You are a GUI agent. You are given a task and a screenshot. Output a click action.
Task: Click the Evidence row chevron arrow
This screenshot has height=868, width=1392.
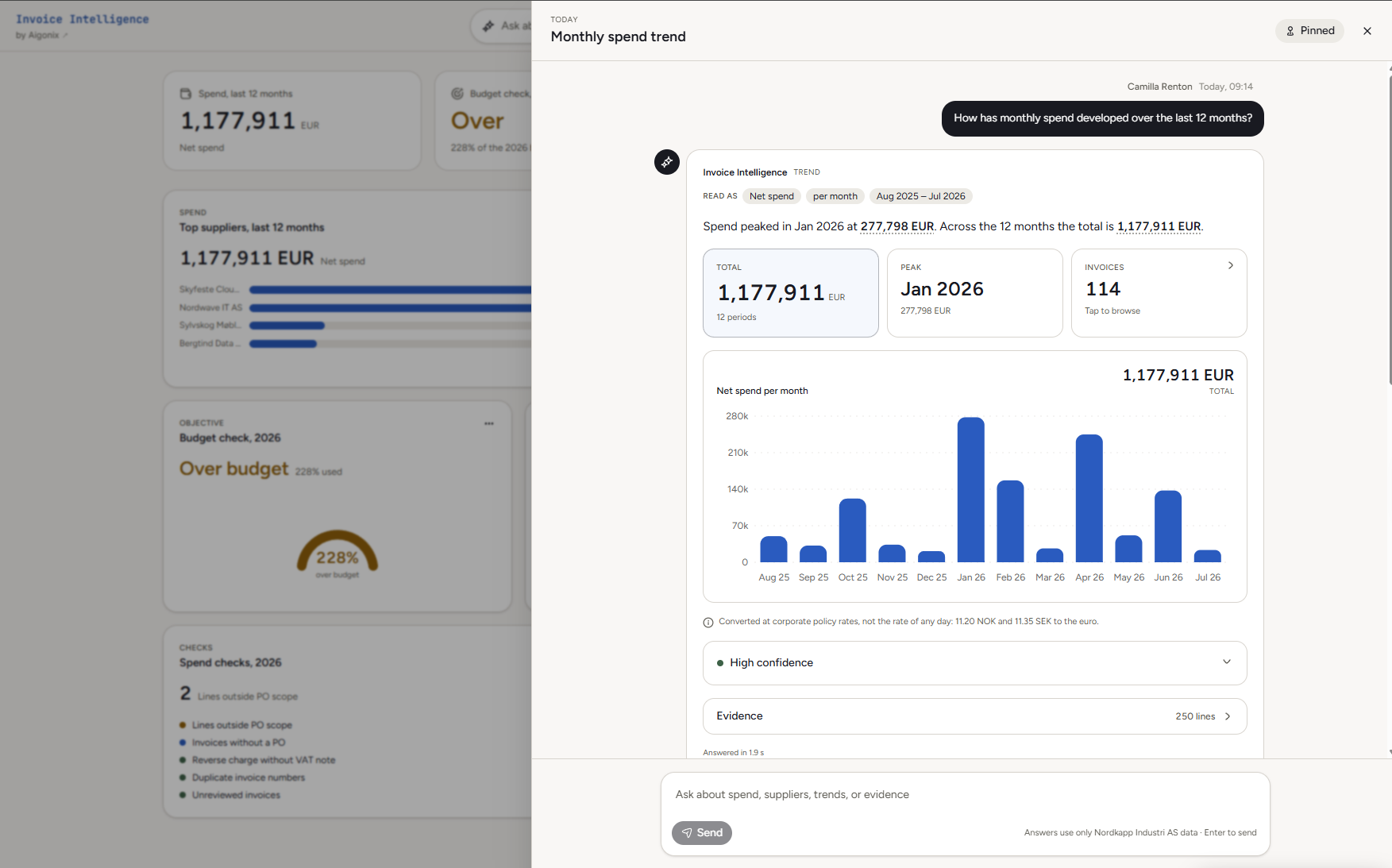click(x=1228, y=716)
